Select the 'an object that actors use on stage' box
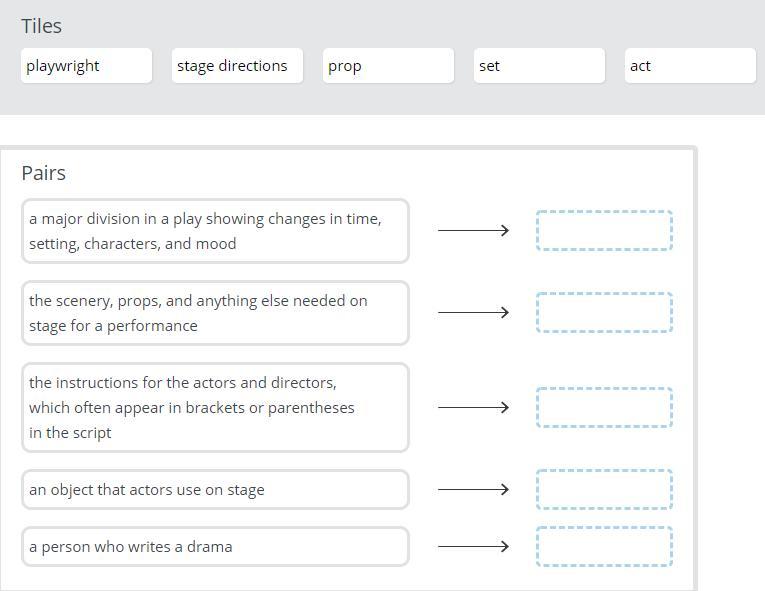Viewport: 765px width, 591px height. click(215, 489)
